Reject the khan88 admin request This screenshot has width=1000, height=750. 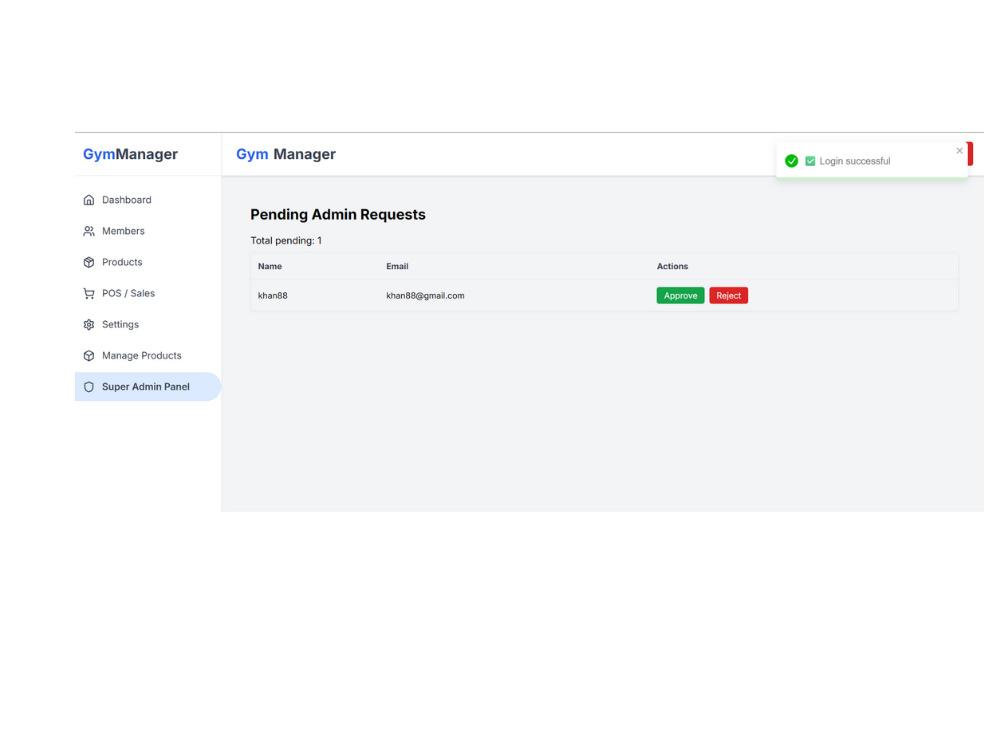[728, 295]
